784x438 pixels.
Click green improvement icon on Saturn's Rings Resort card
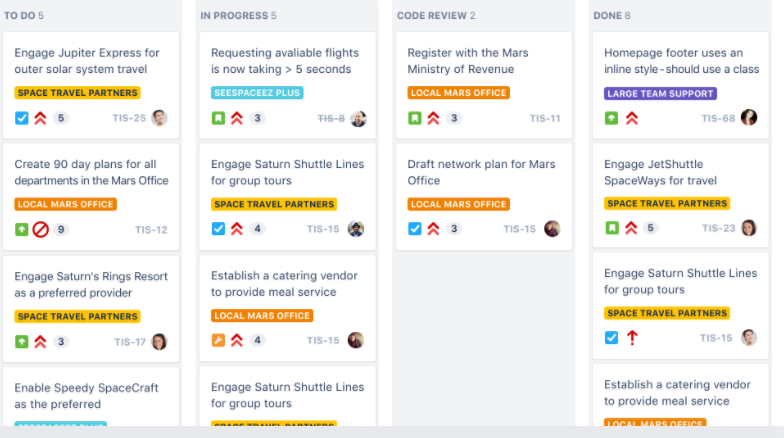(22, 342)
